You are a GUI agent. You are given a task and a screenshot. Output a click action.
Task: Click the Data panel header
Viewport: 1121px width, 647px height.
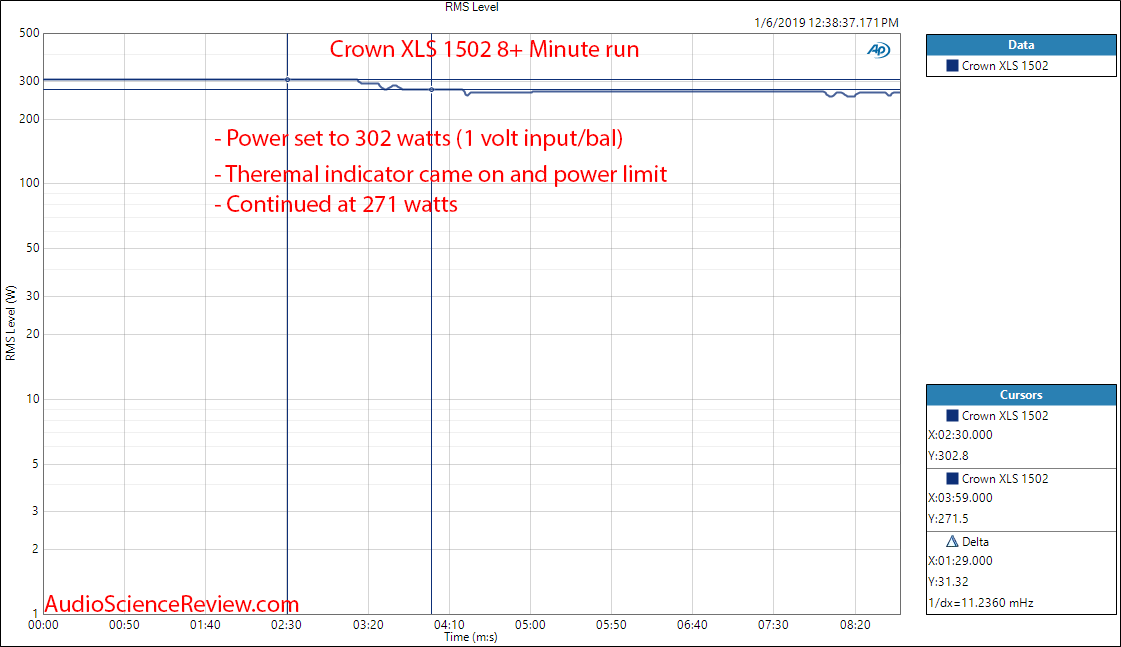1021,44
